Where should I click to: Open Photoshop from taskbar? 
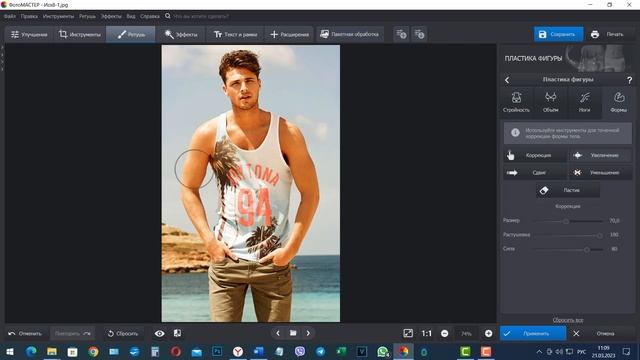point(217,352)
